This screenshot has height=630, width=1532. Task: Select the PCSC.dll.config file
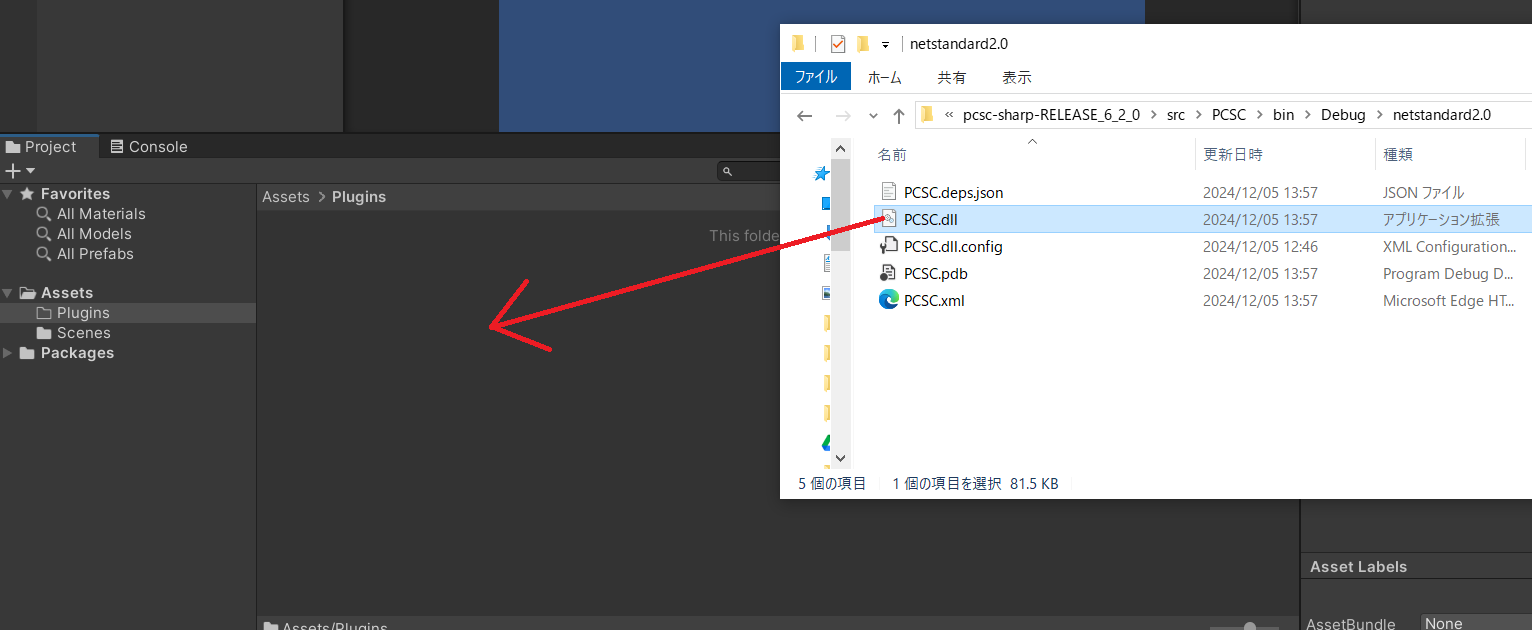[x=1202, y=246]
